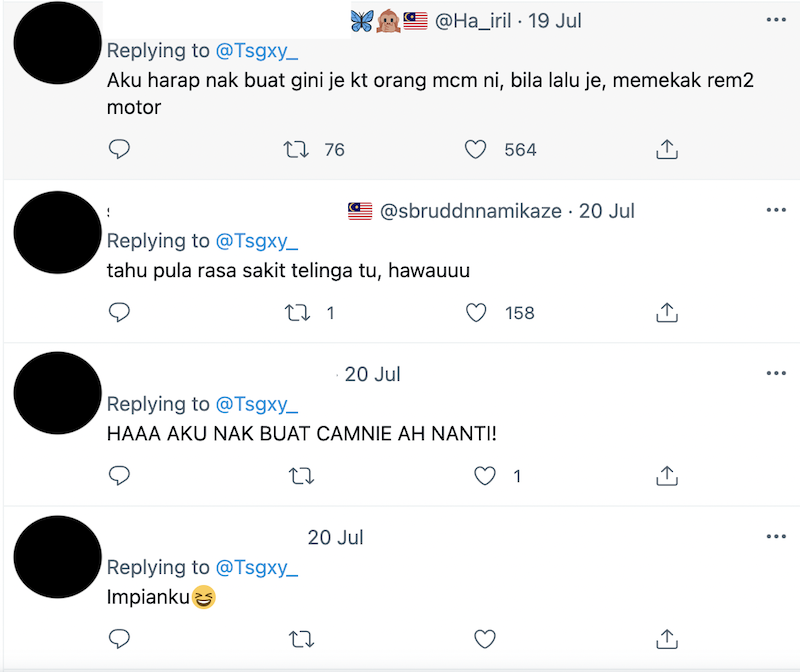The image size is (800, 672).
Task: Reply to the @Ha_iril tweet
Action: pyautogui.click(x=119, y=149)
